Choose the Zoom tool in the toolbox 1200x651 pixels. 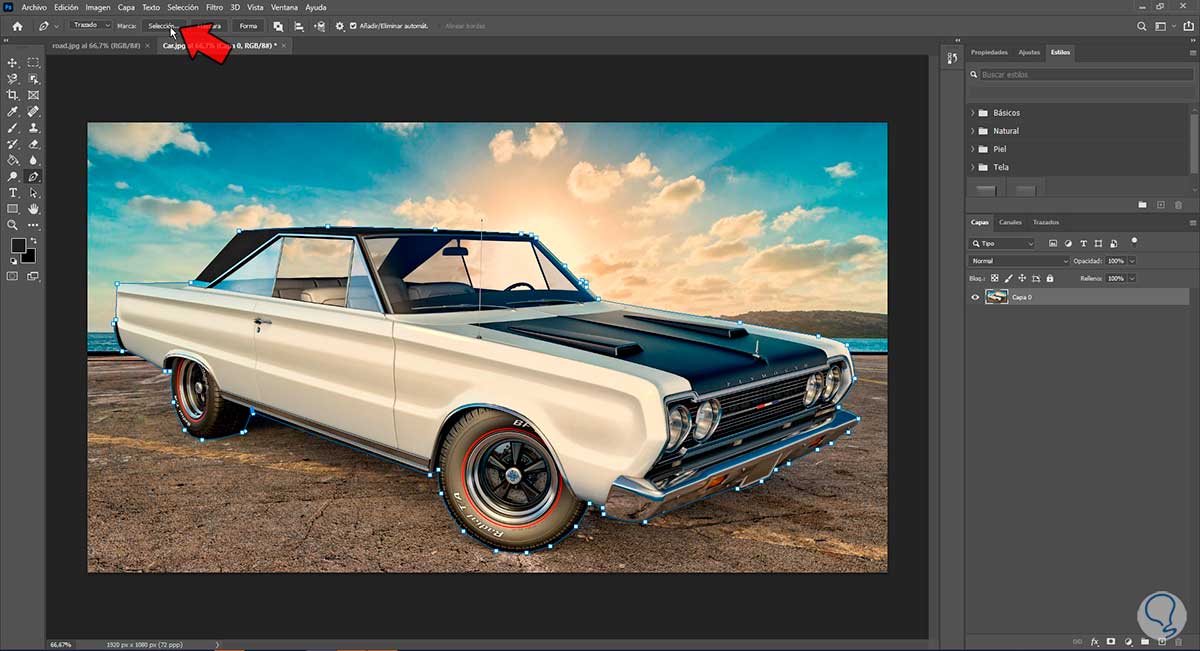click(13, 225)
